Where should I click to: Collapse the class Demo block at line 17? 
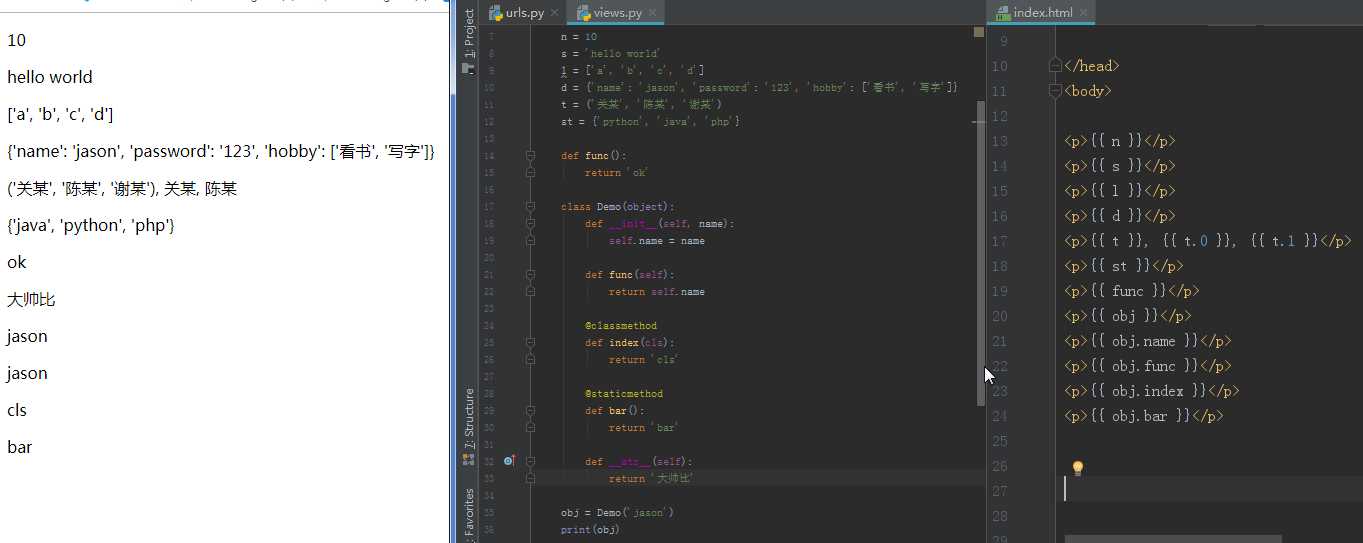pos(529,207)
